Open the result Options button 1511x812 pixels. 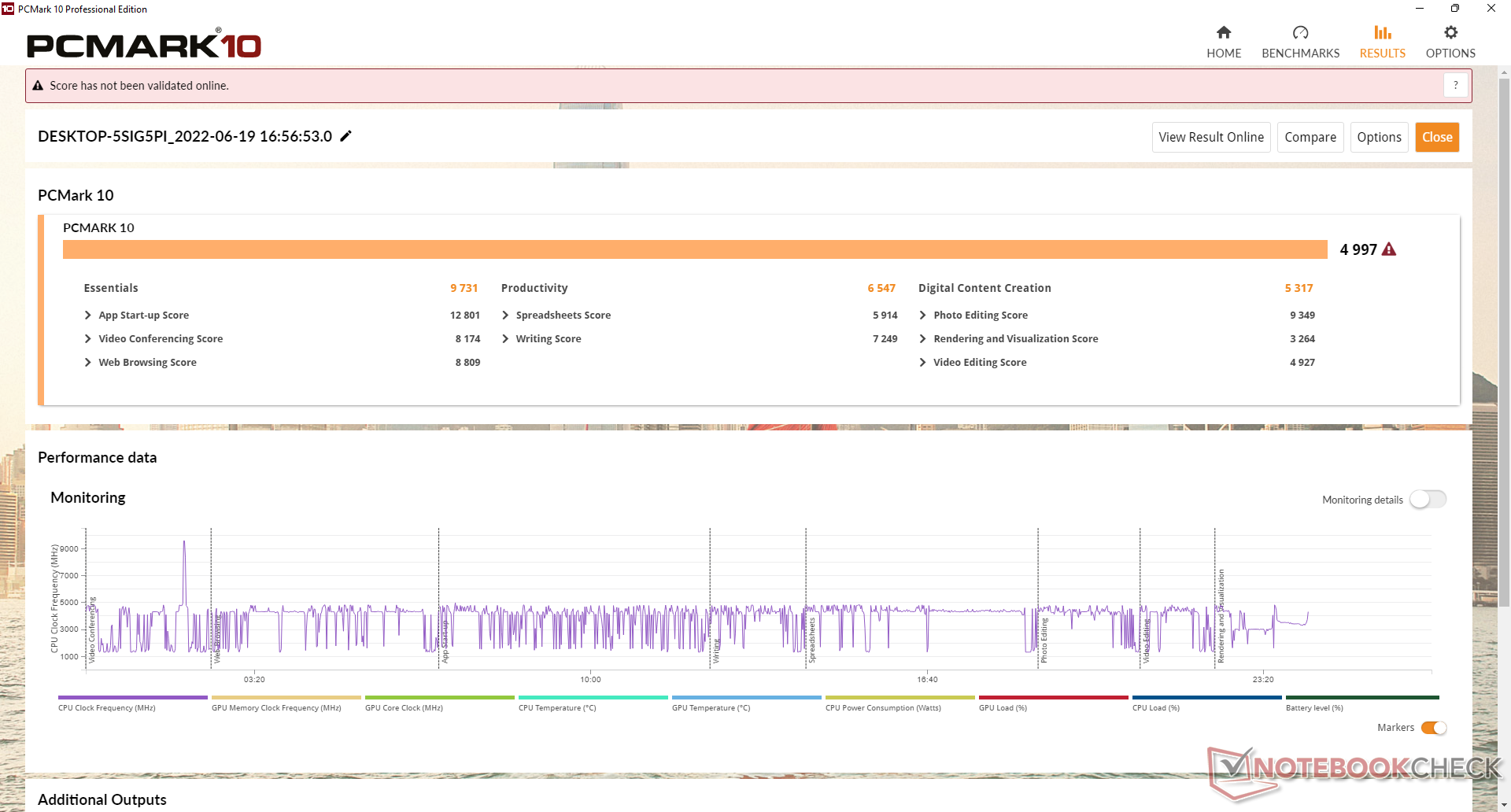[1379, 137]
